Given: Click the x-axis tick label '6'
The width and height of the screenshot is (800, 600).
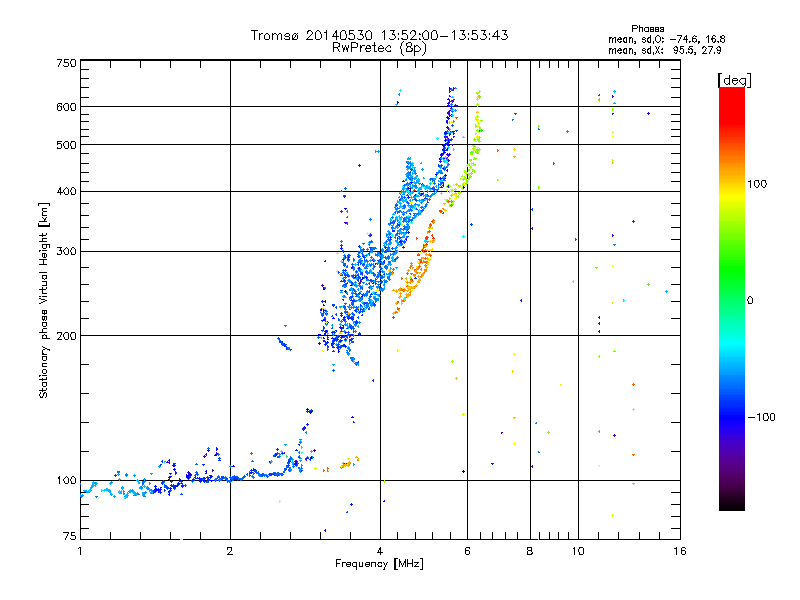Looking at the screenshot, I should (x=467, y=551).
